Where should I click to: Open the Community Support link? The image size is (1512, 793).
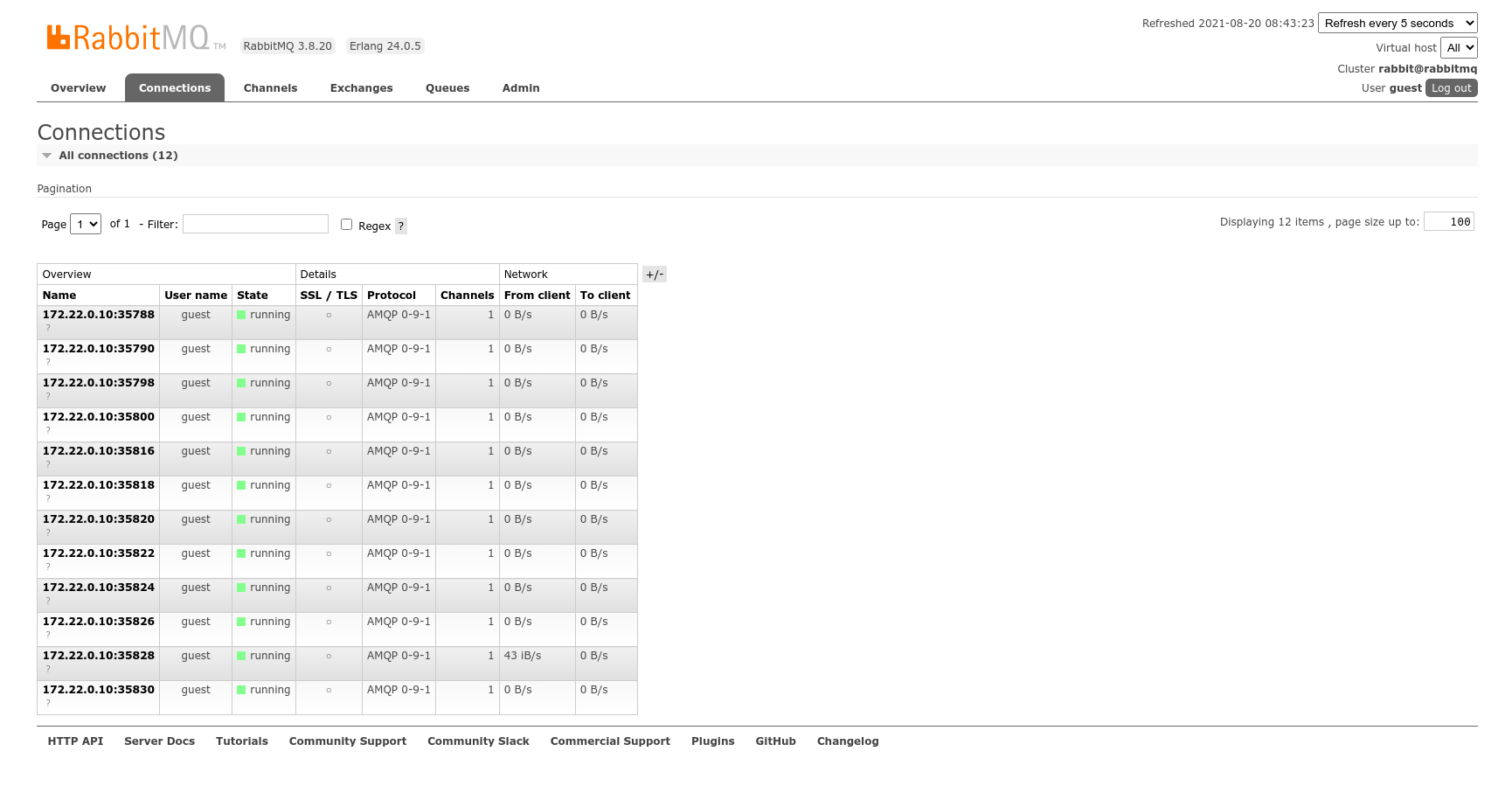pos(348,741)
